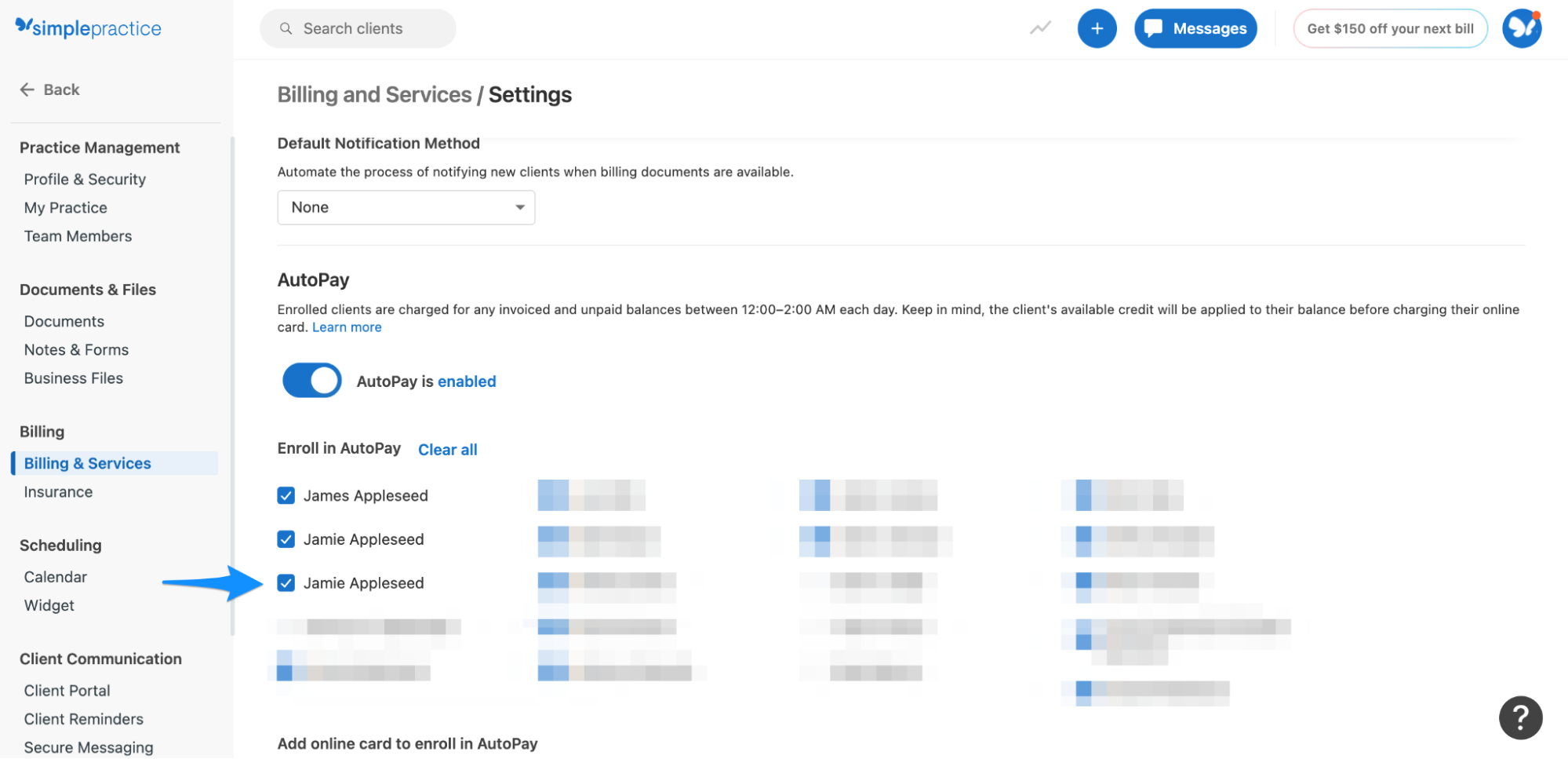Click the SimplePractice logo
The width and height of the screenshot is (1568, 759).
coord(87,27)
